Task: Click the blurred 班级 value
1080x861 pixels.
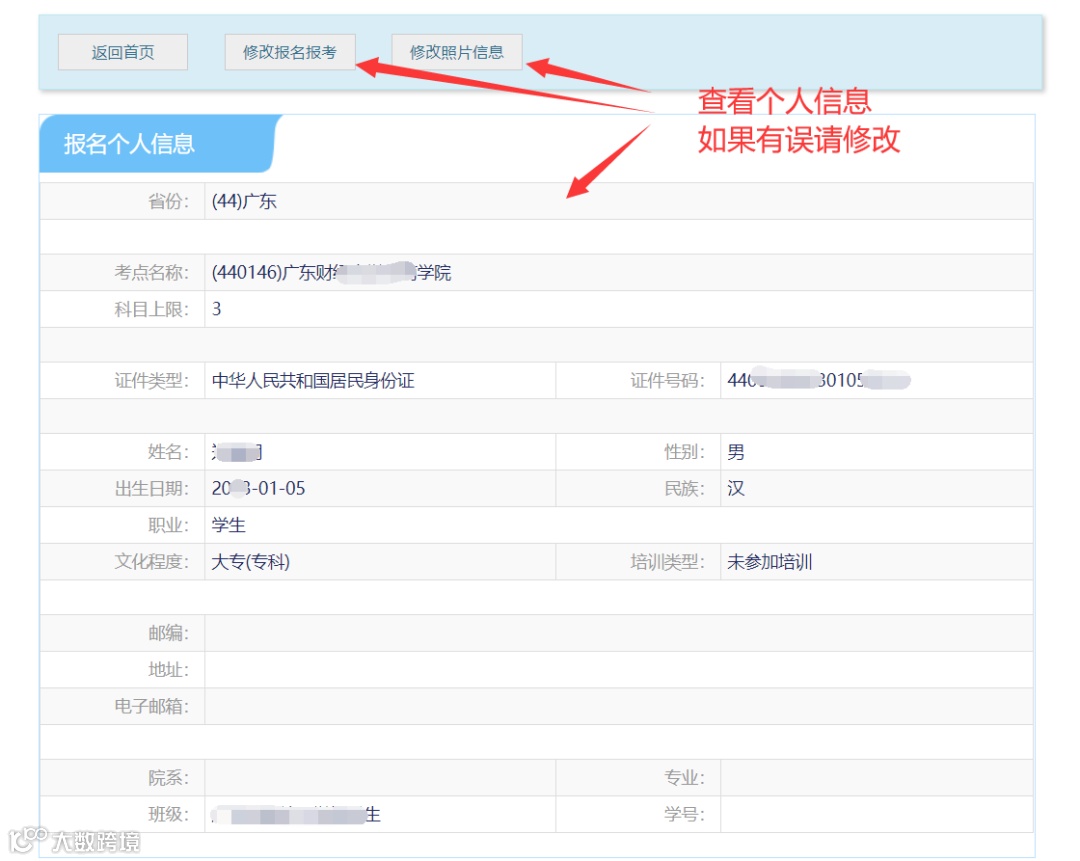Action: pos(295,815)
